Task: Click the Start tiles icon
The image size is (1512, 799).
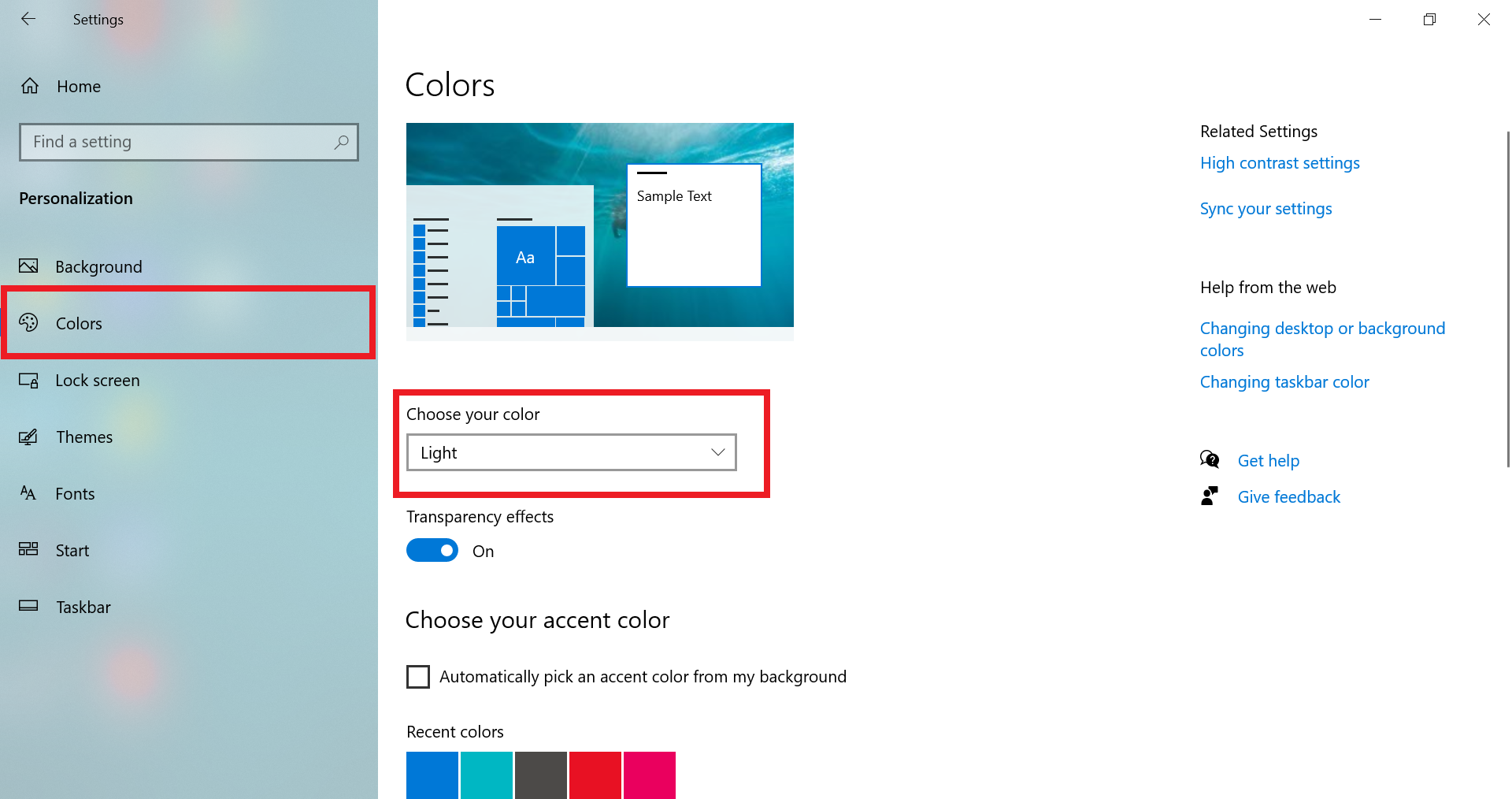Action: (28, 549)
